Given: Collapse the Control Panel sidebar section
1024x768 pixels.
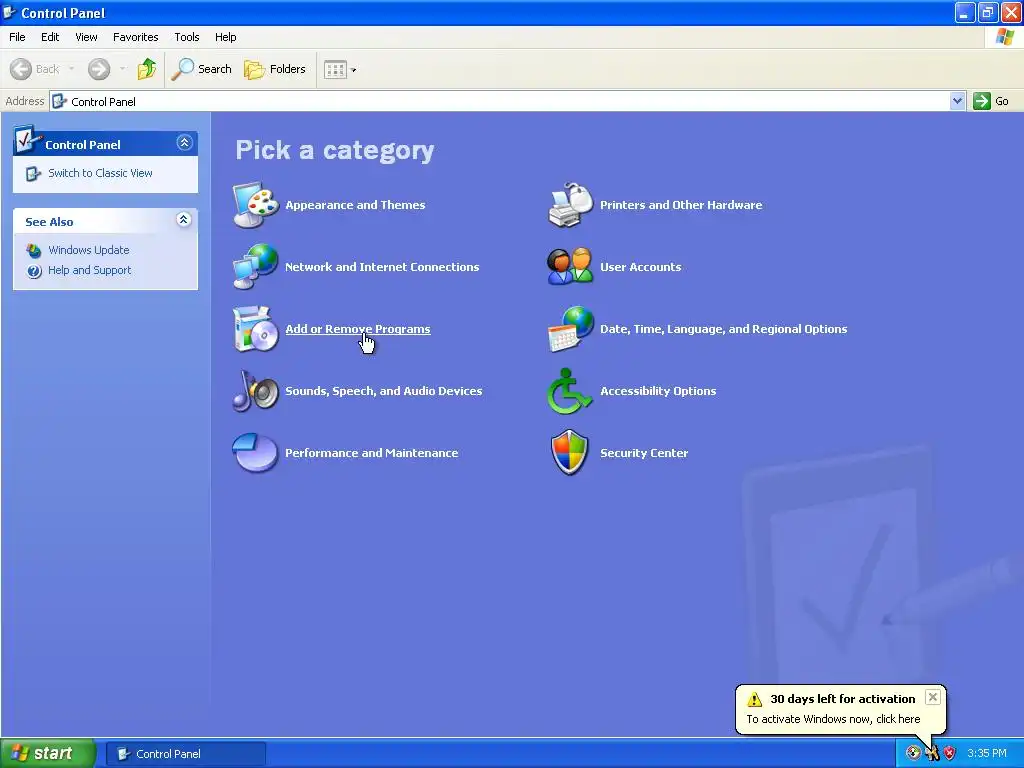Looking at the screenshot, I should pyautogui.click(x=184, y=142).
